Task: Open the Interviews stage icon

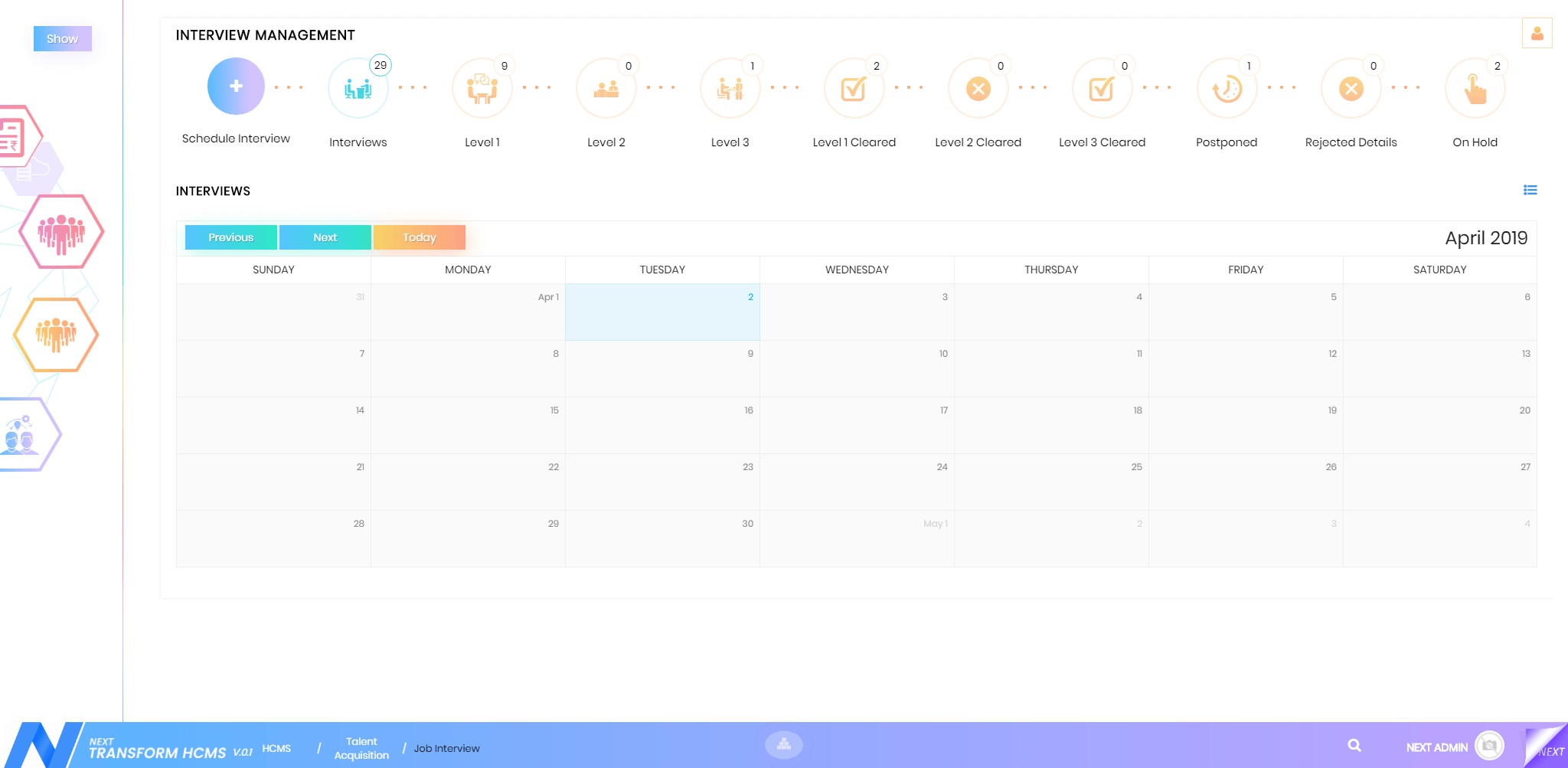Action: [x=358, y=89]
